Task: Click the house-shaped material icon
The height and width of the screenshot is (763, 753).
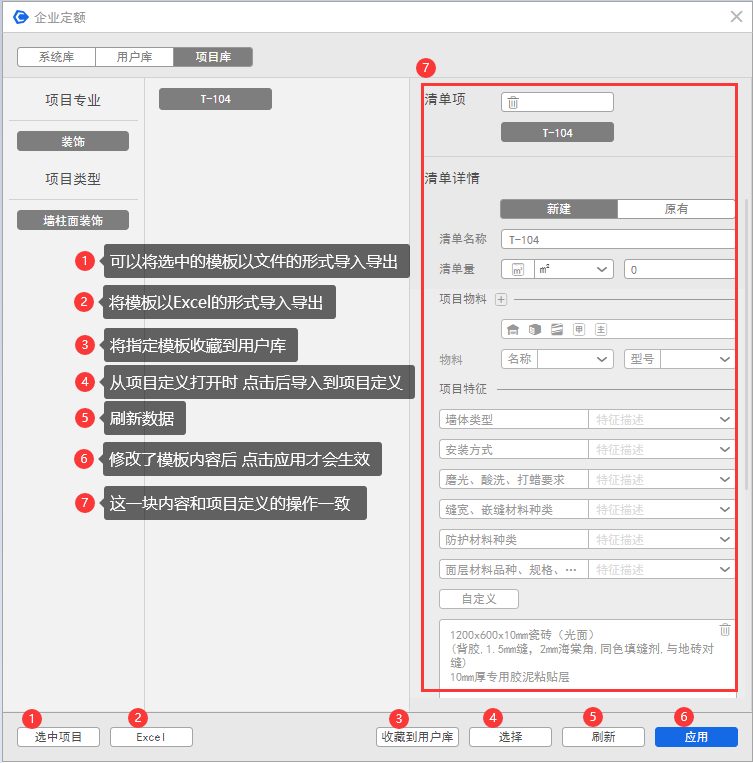Action: tap(513, 329)
